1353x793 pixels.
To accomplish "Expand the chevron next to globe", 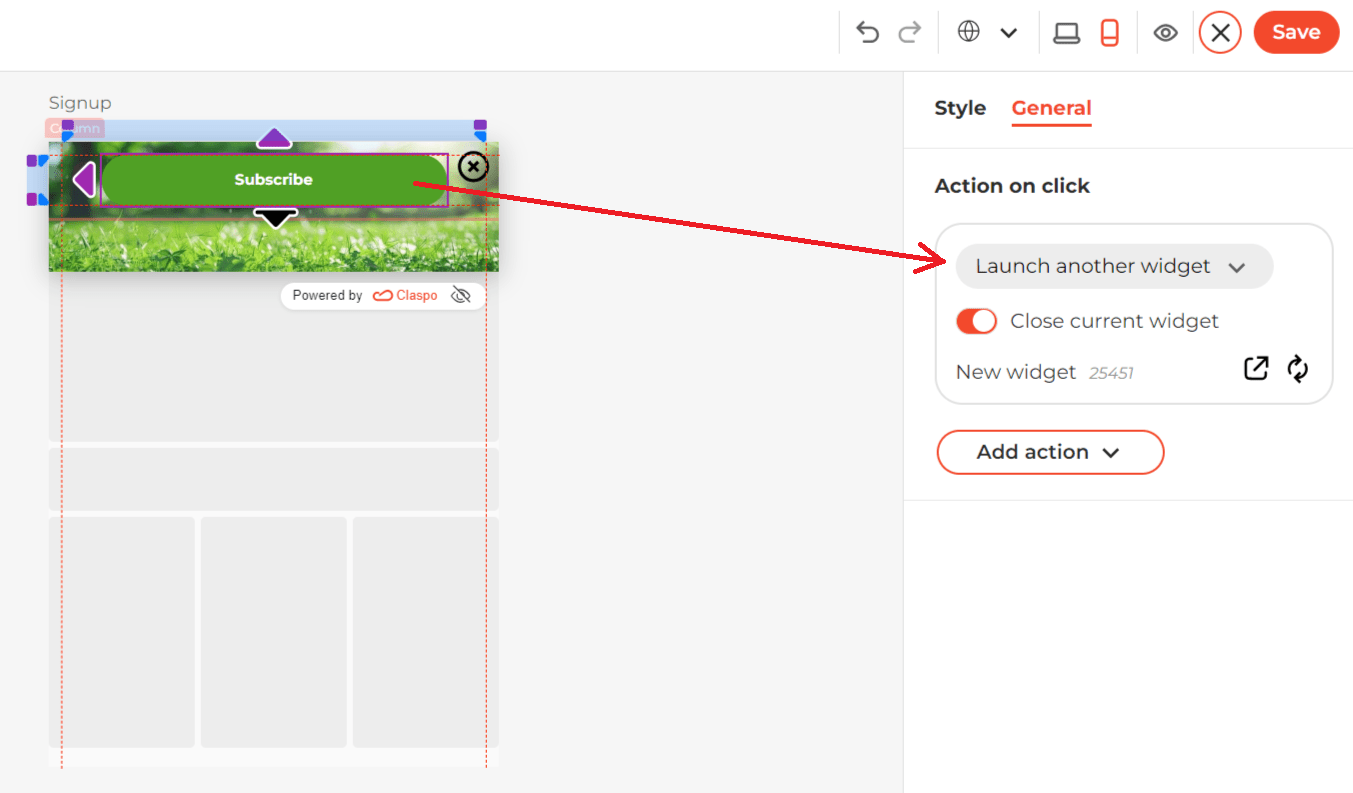I will (1009, 33).
